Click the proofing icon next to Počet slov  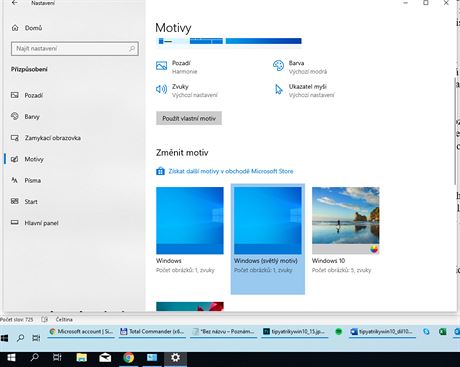point(45,319)
